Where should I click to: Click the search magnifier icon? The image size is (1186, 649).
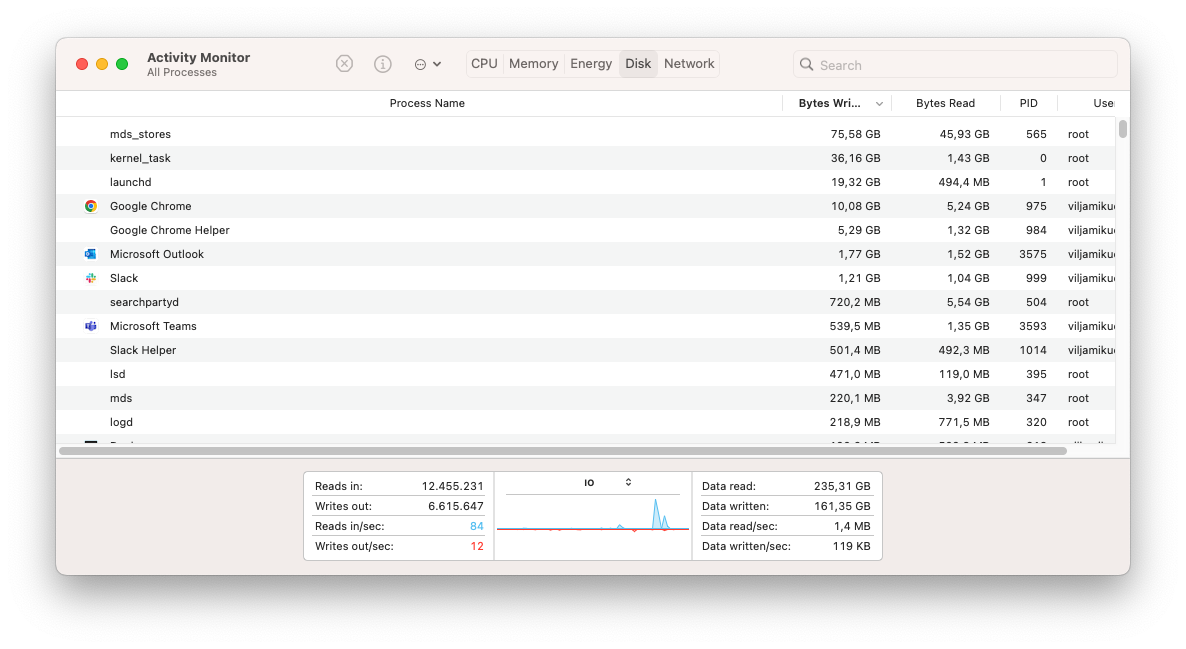806,65
